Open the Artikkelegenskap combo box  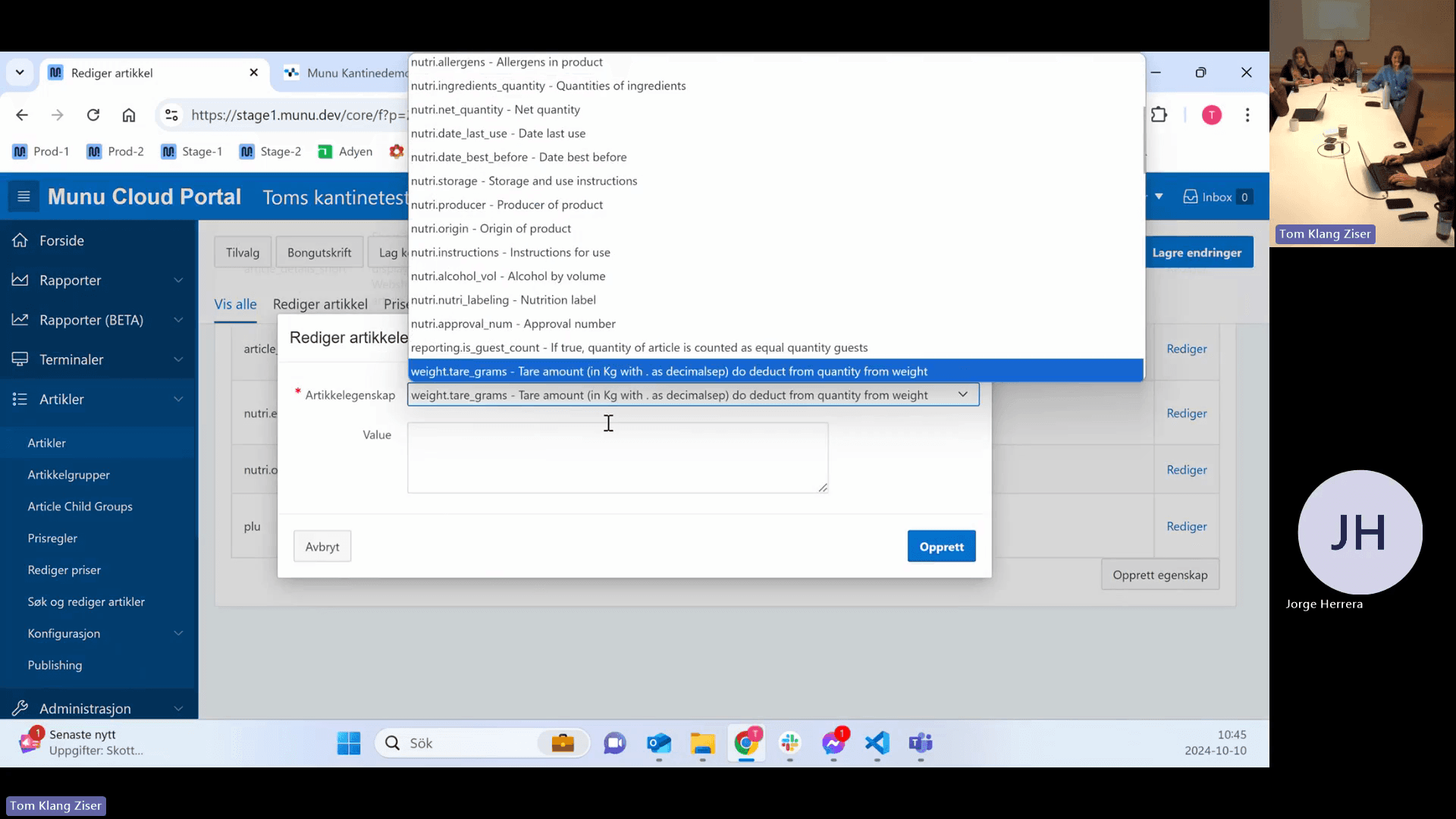click(693, 395)
